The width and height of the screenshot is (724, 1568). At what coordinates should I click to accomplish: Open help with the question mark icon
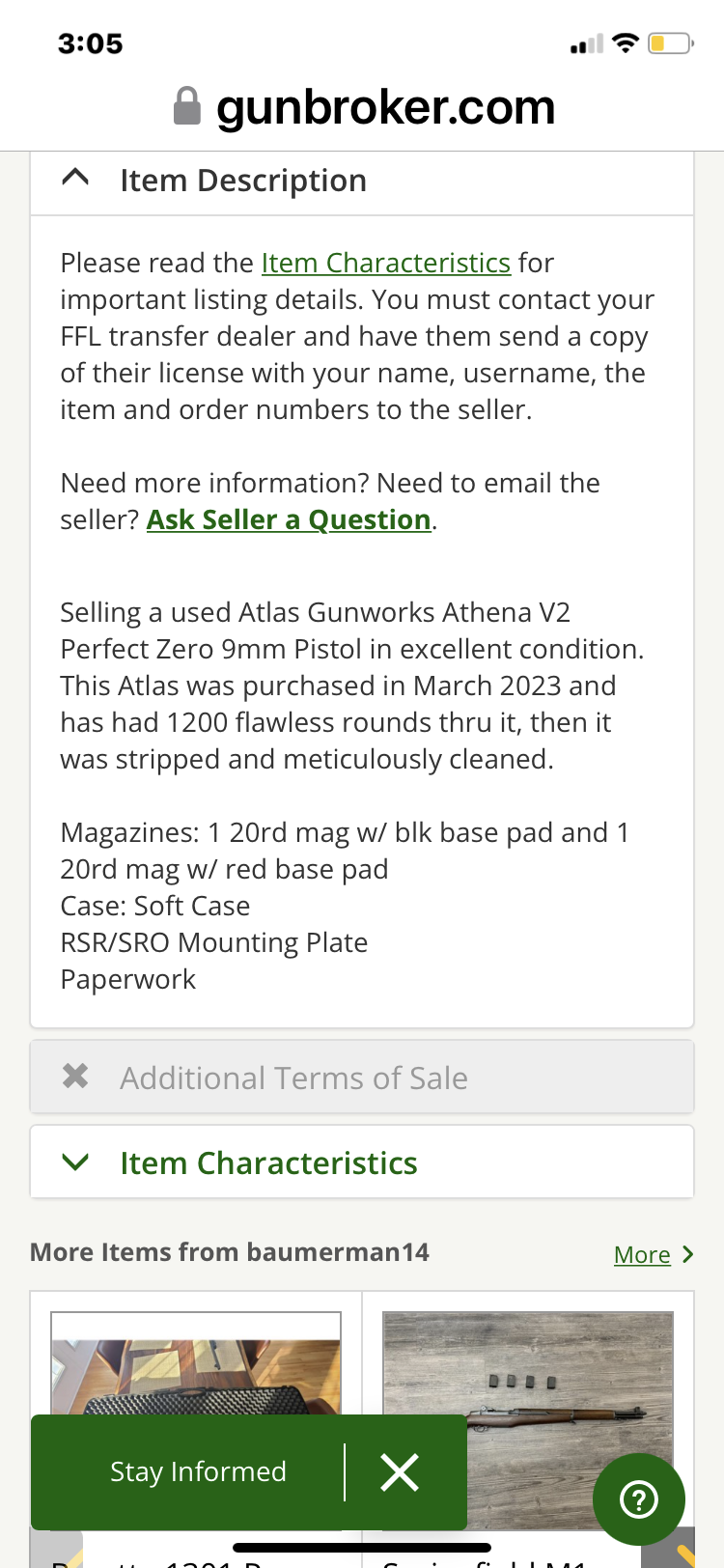coord(638,1498)
